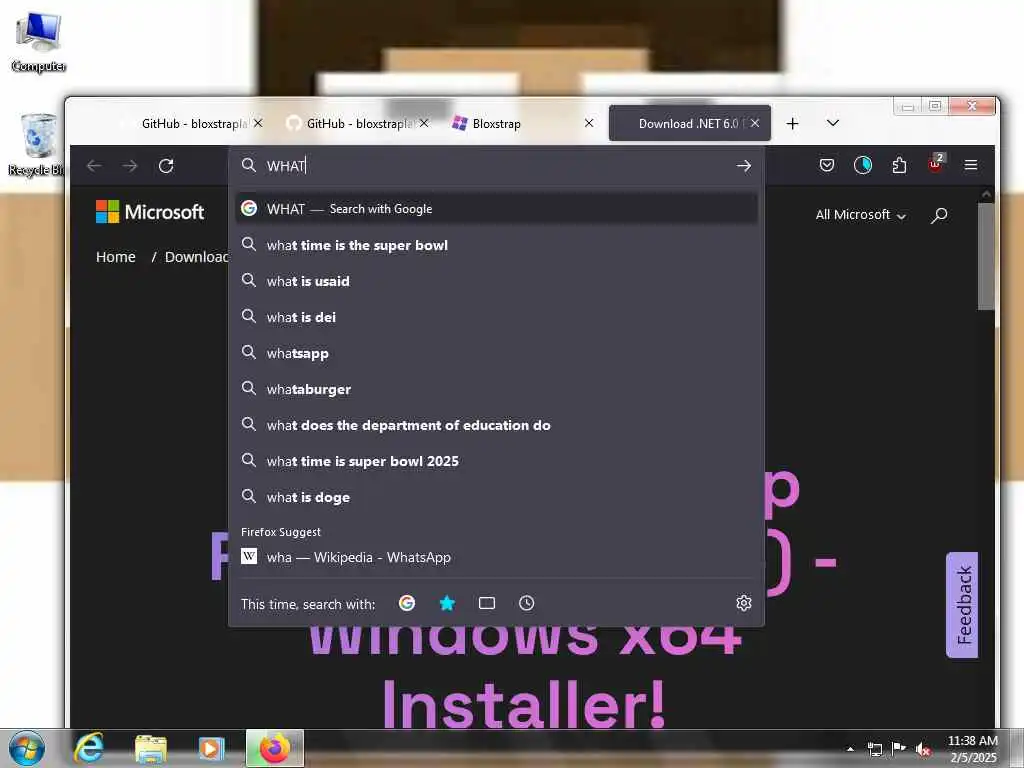Select WHAT Search with Google row
1024x768 pixels.
click(x=496, y=208)
